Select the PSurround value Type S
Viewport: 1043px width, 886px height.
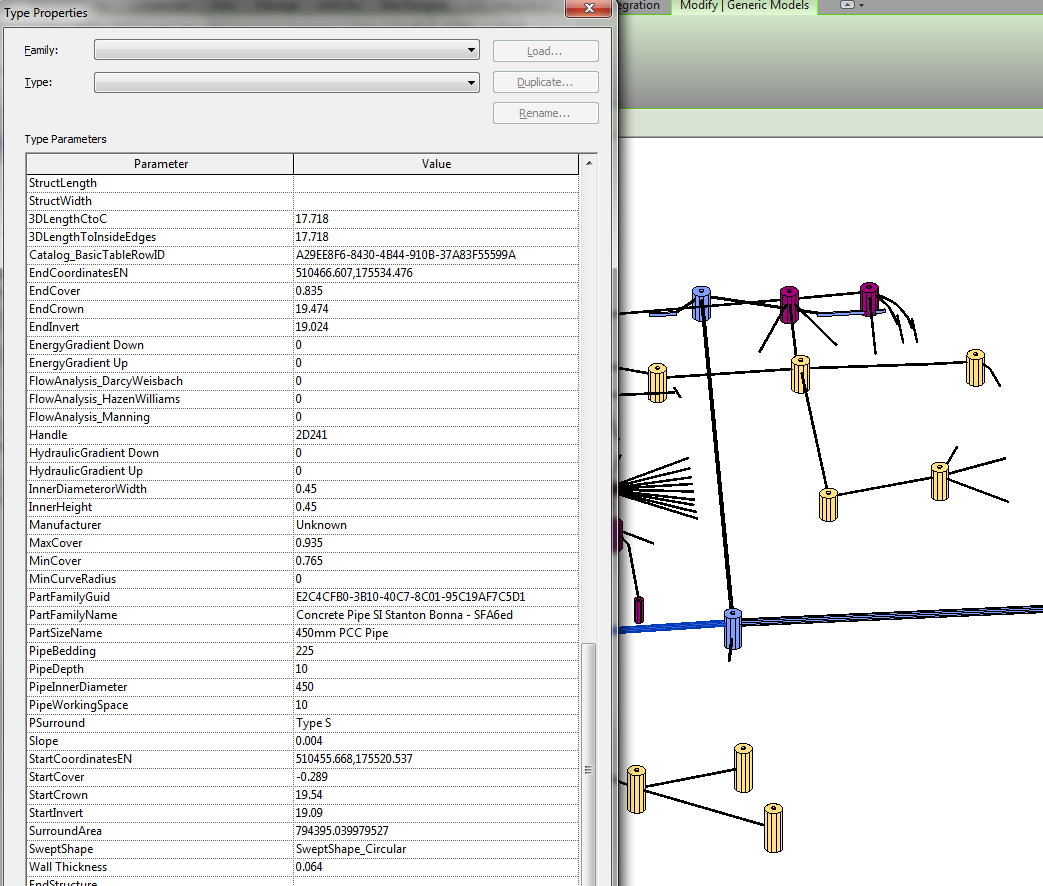[313, 722]
